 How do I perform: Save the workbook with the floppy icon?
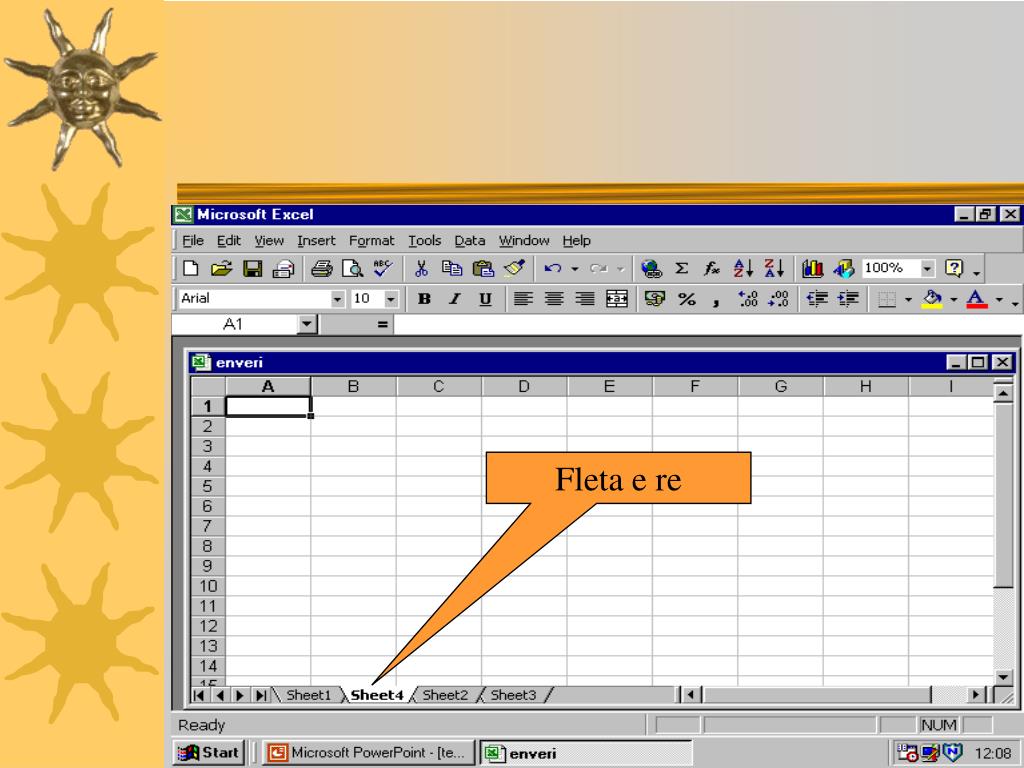click(x=253, y=268)
